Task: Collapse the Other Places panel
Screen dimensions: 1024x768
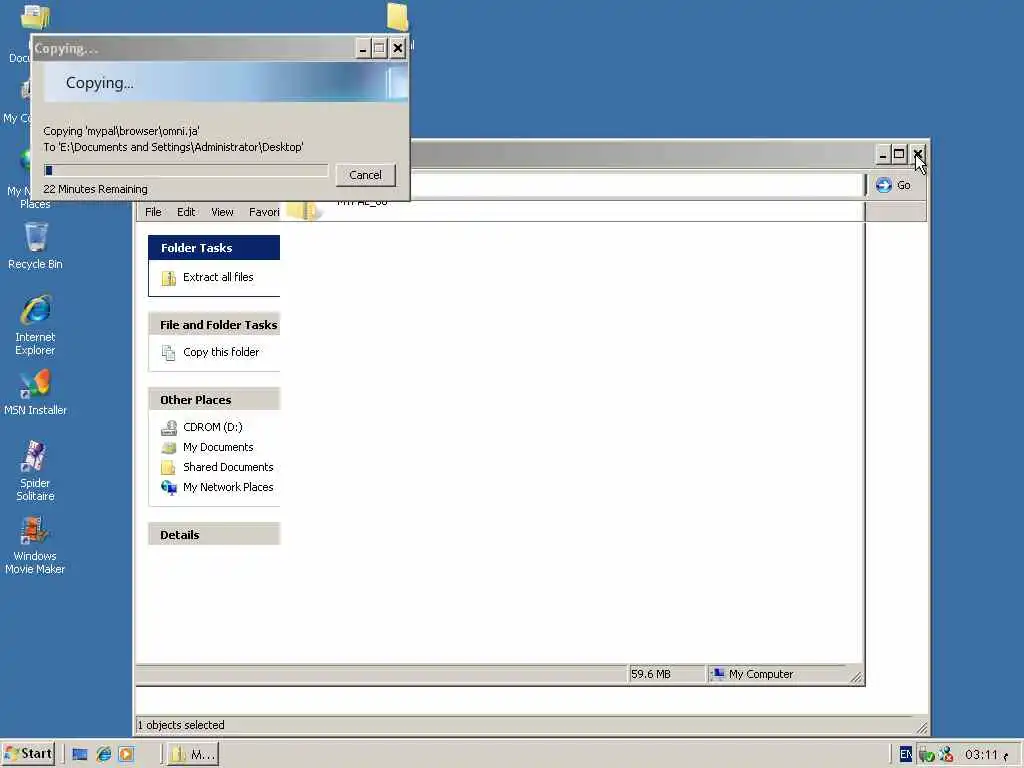Action: [x=214, y=399]
